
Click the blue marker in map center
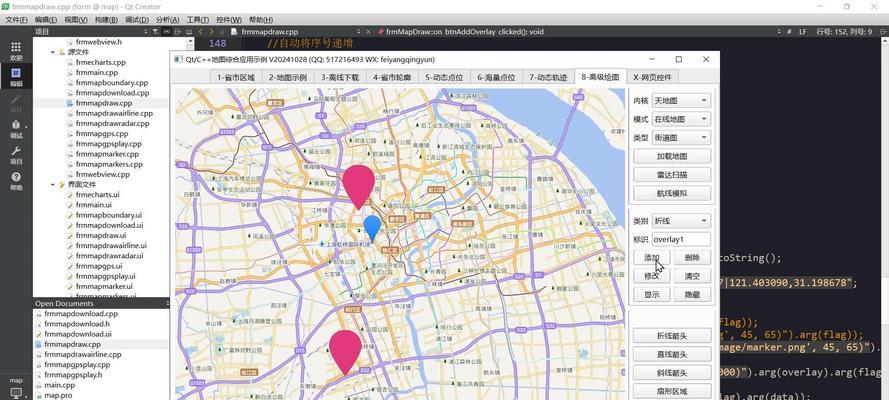372,228
